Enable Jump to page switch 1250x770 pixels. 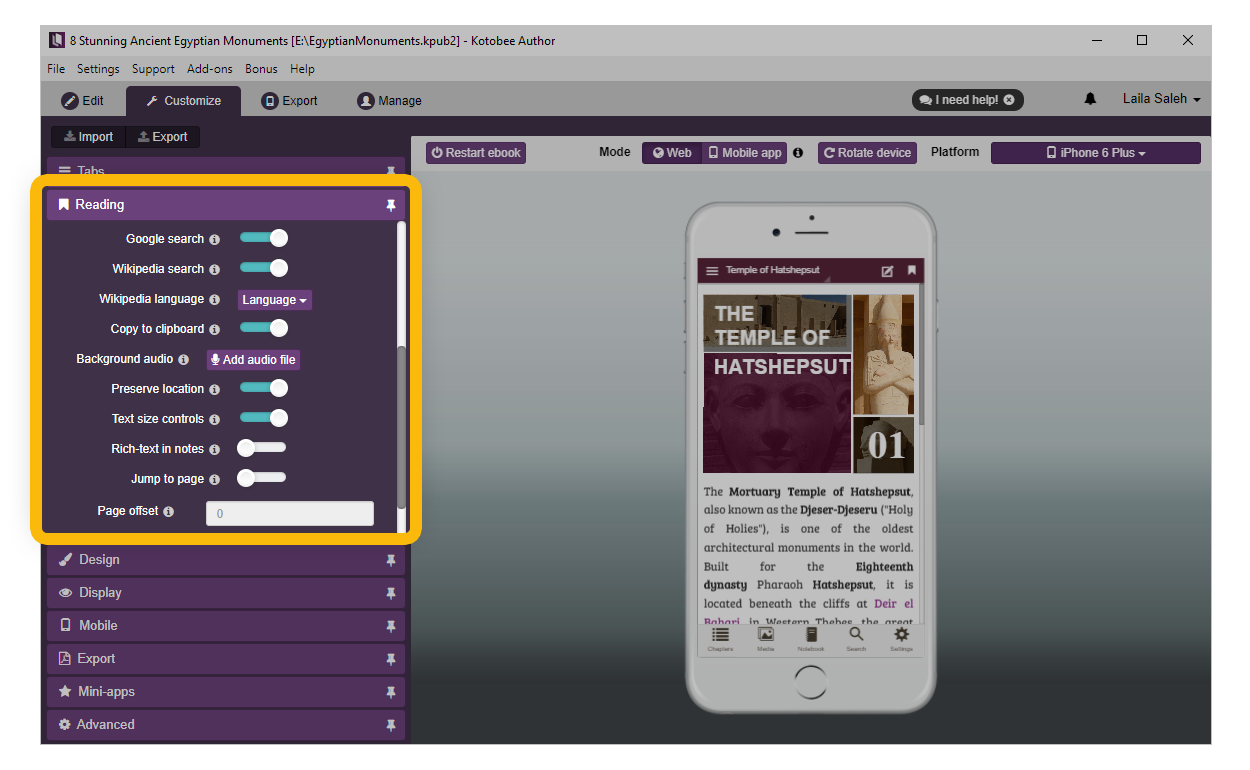coord(262,478)
